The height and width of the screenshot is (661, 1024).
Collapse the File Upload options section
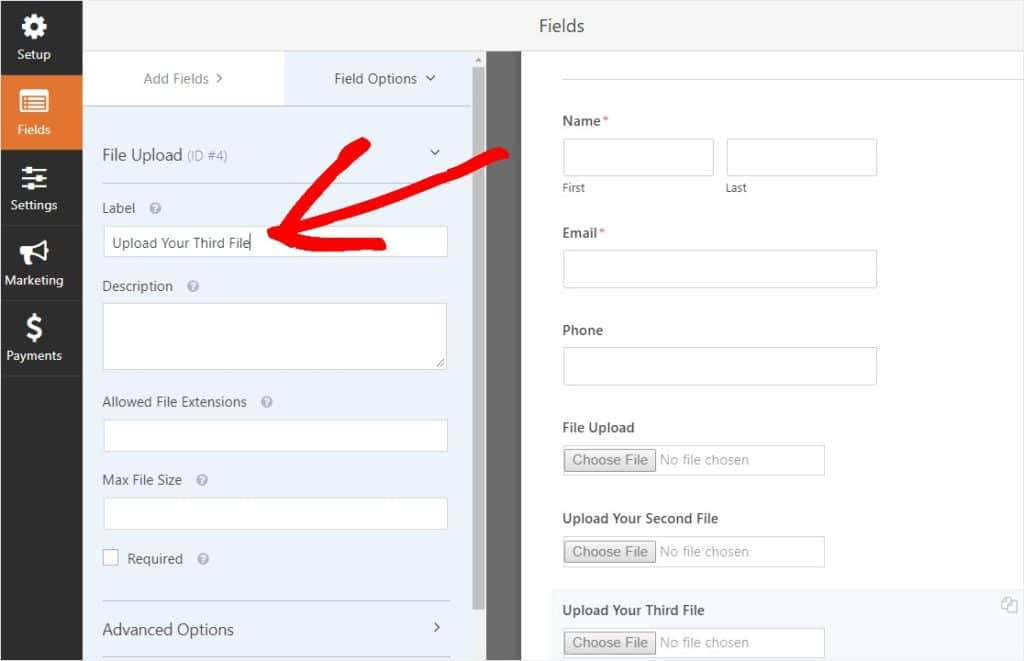(x=435, y=153)
